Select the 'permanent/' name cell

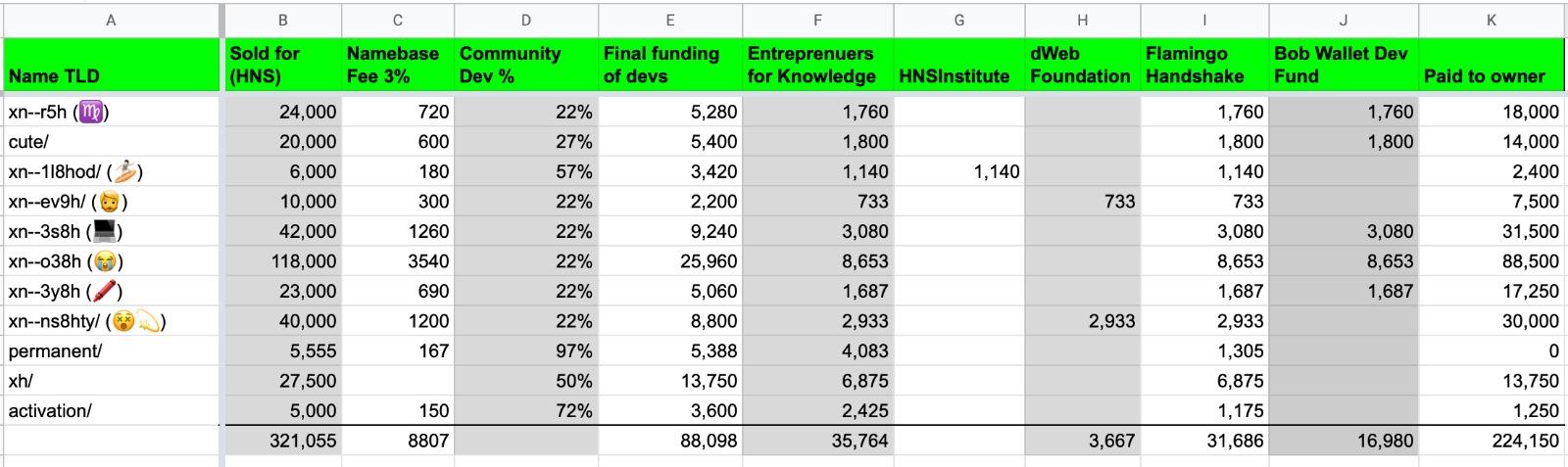(111, 351)
